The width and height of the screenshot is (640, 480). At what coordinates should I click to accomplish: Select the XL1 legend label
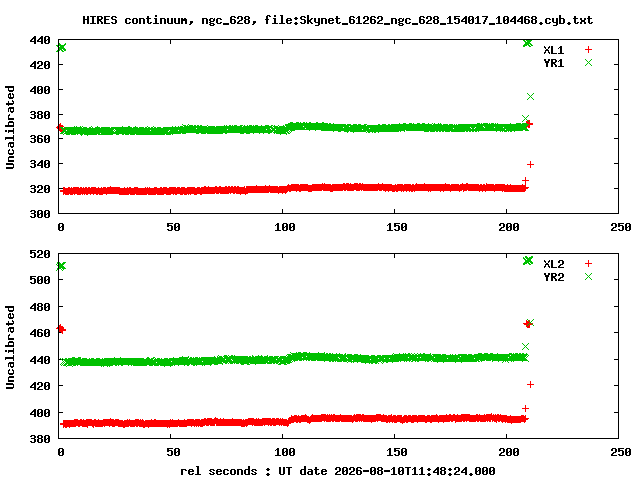(553, 50)
